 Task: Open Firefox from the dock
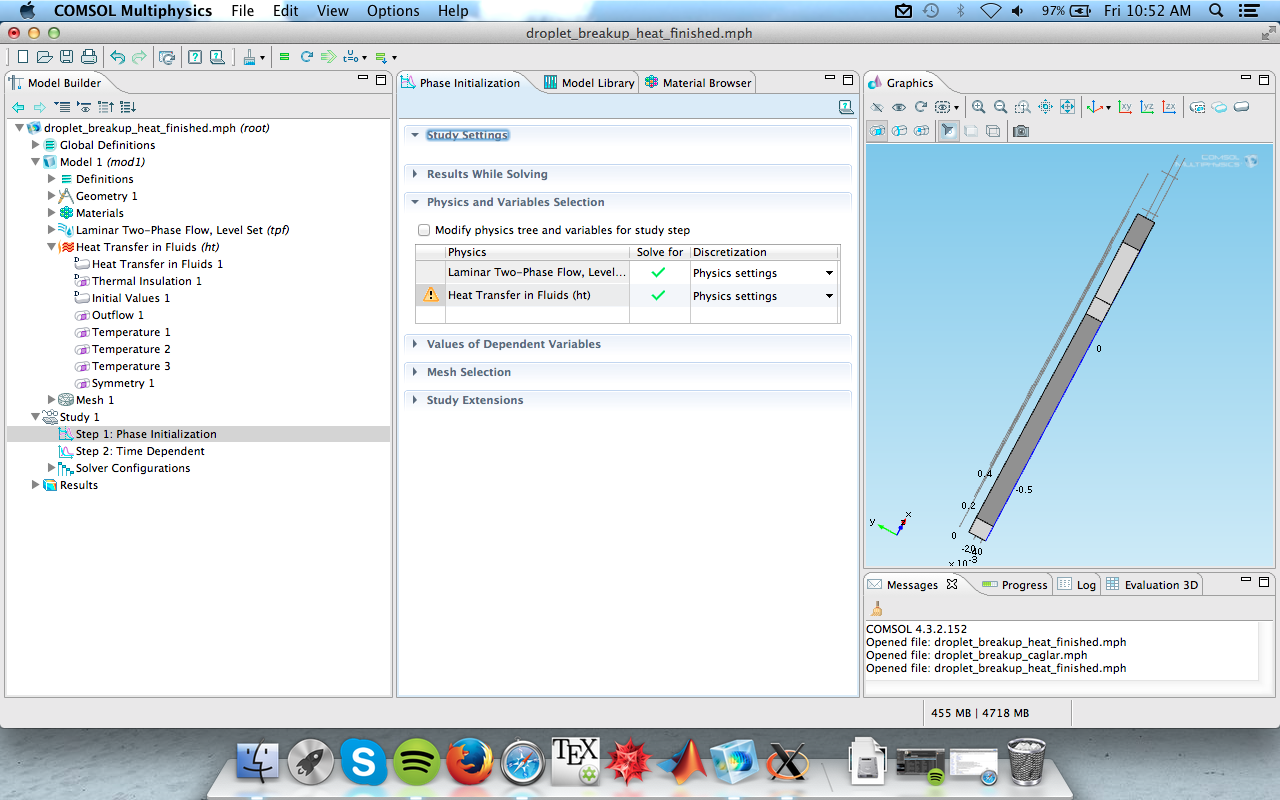[x=469, y=763]
